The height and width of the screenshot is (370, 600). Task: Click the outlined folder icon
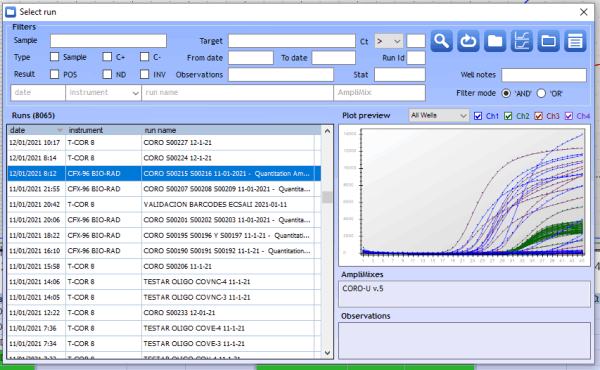tap(549, 41)
